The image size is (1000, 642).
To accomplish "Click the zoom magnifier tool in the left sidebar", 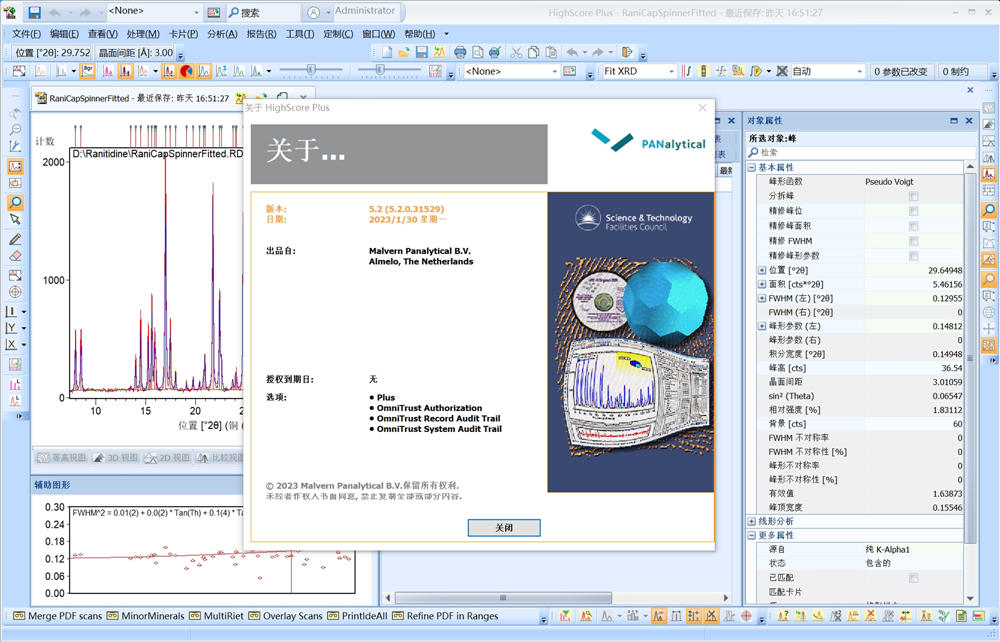I will point(15,203).
